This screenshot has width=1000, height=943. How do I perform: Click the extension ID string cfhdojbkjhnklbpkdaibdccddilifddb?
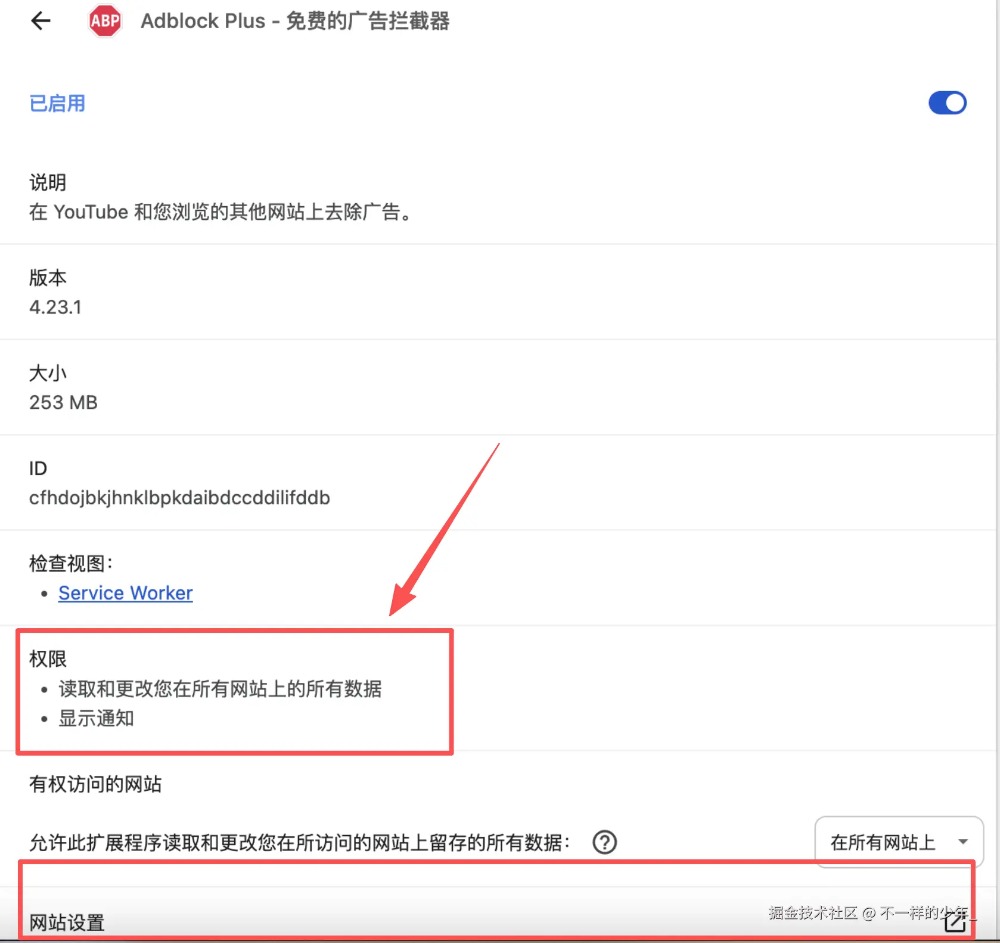point(180,497)
